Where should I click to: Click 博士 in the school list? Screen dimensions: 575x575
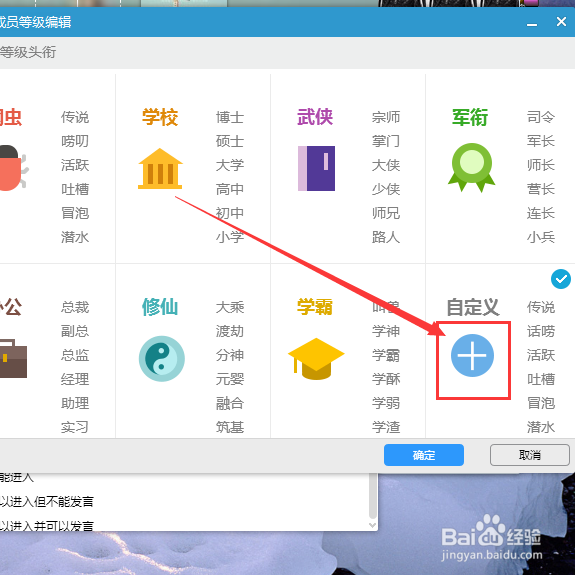230,117
